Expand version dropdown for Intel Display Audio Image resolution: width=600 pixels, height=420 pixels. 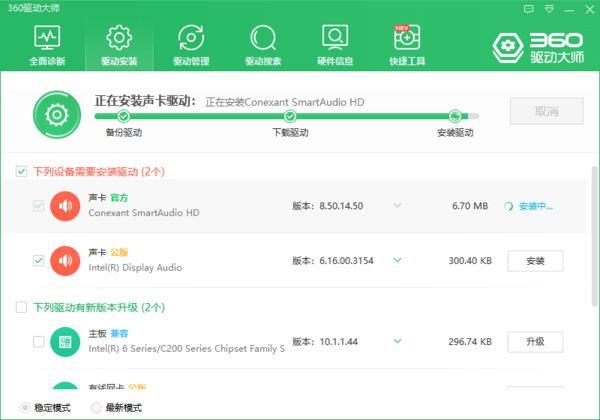pos(397,260)
